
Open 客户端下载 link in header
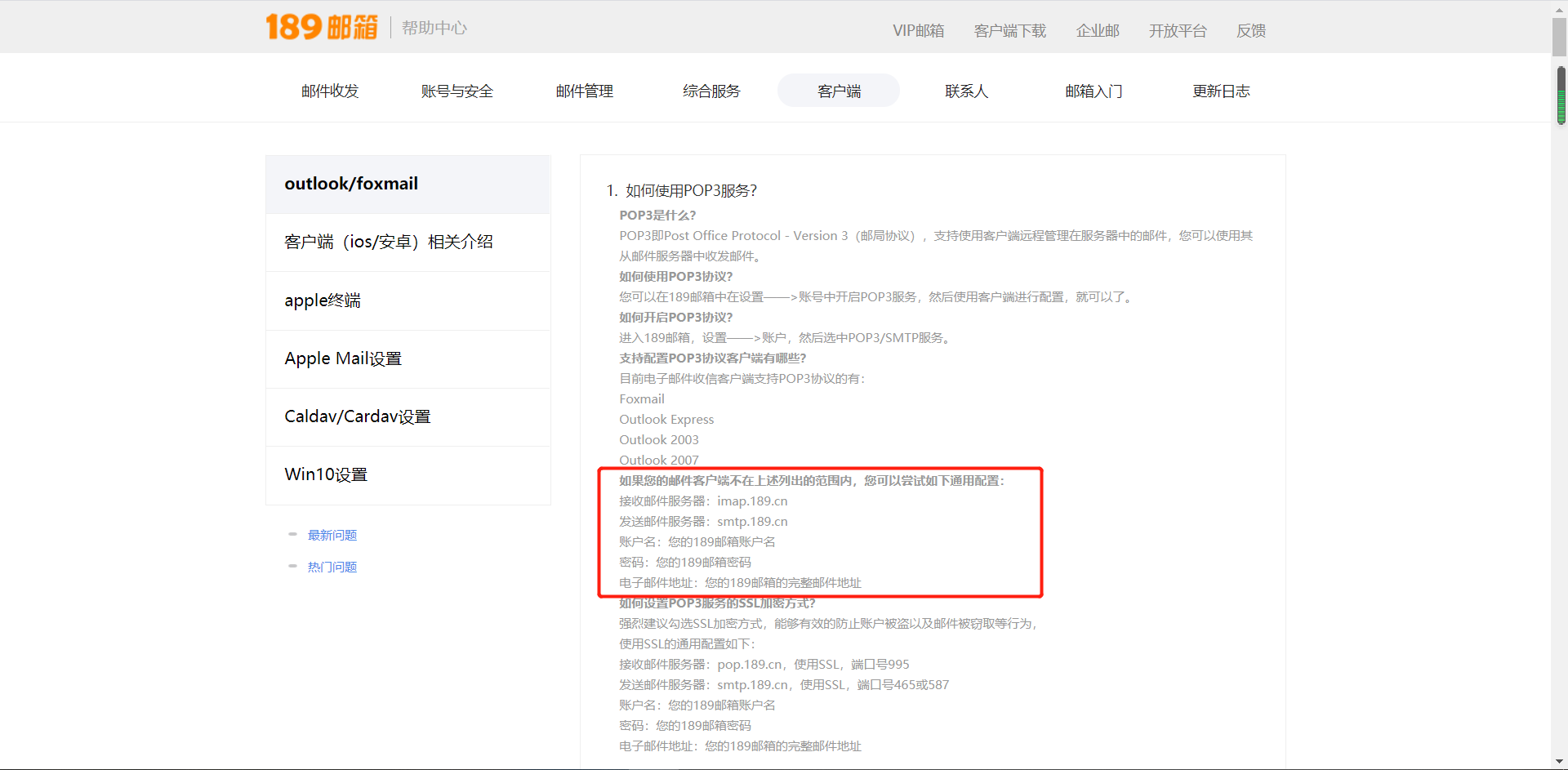pyautogui.click(x=1009, y=31)
